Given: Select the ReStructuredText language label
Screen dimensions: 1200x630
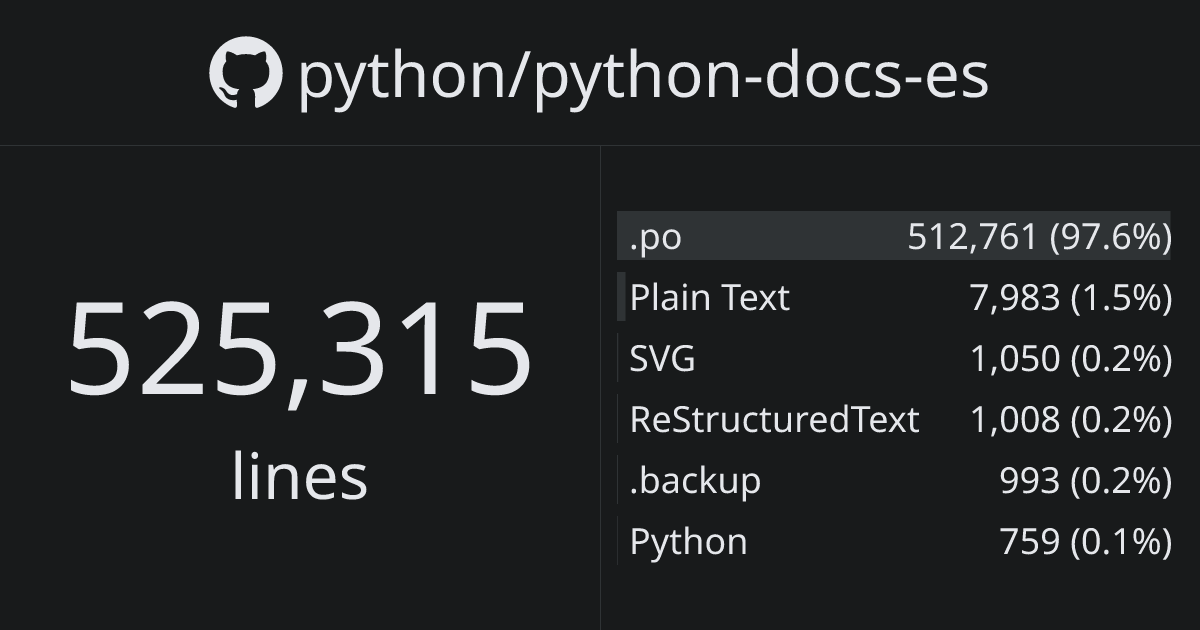Looking at the screenshot, I should pyautogui.click(x=774, y=420).
